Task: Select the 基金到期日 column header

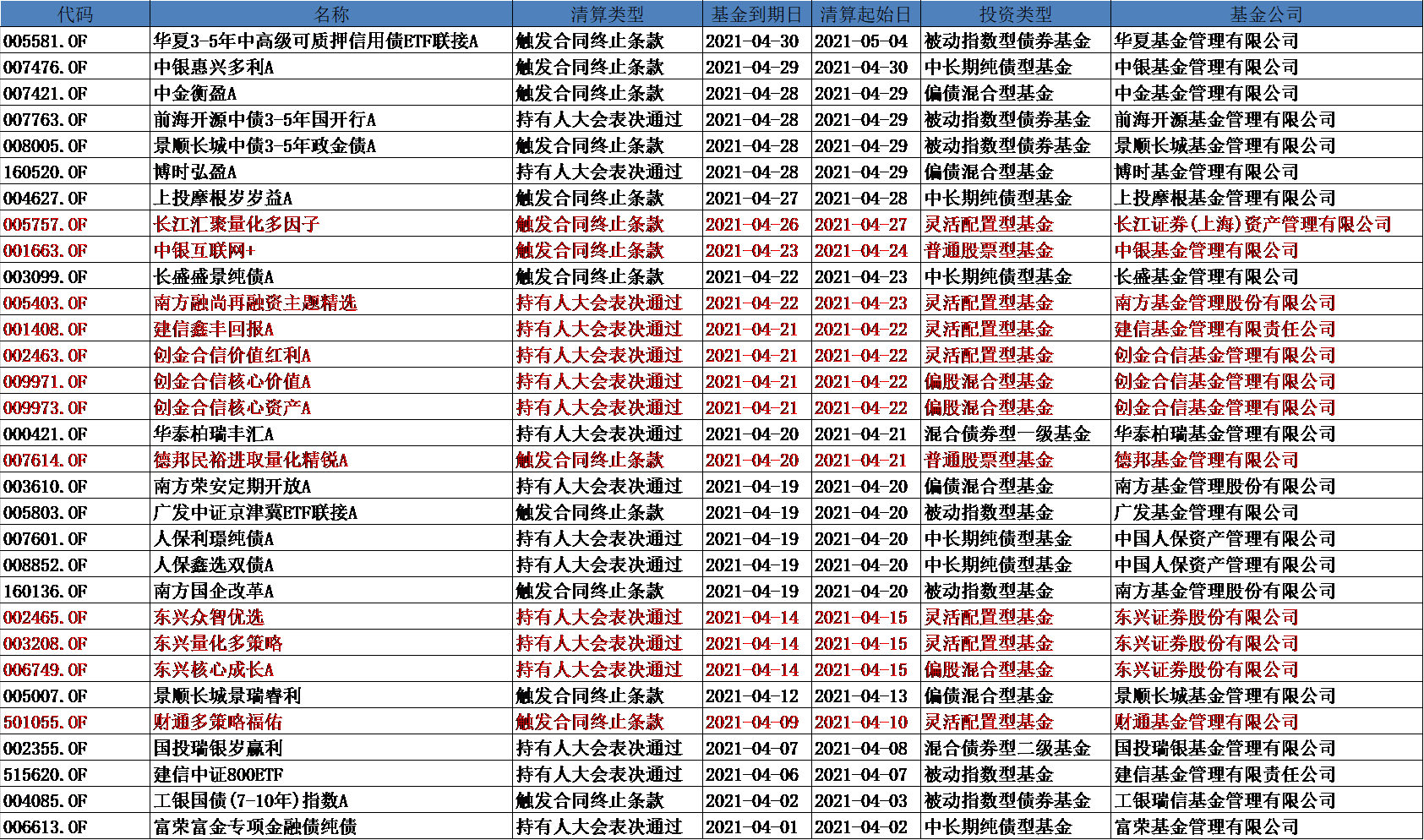Action: pyautogui.click(x=756, y=14)
